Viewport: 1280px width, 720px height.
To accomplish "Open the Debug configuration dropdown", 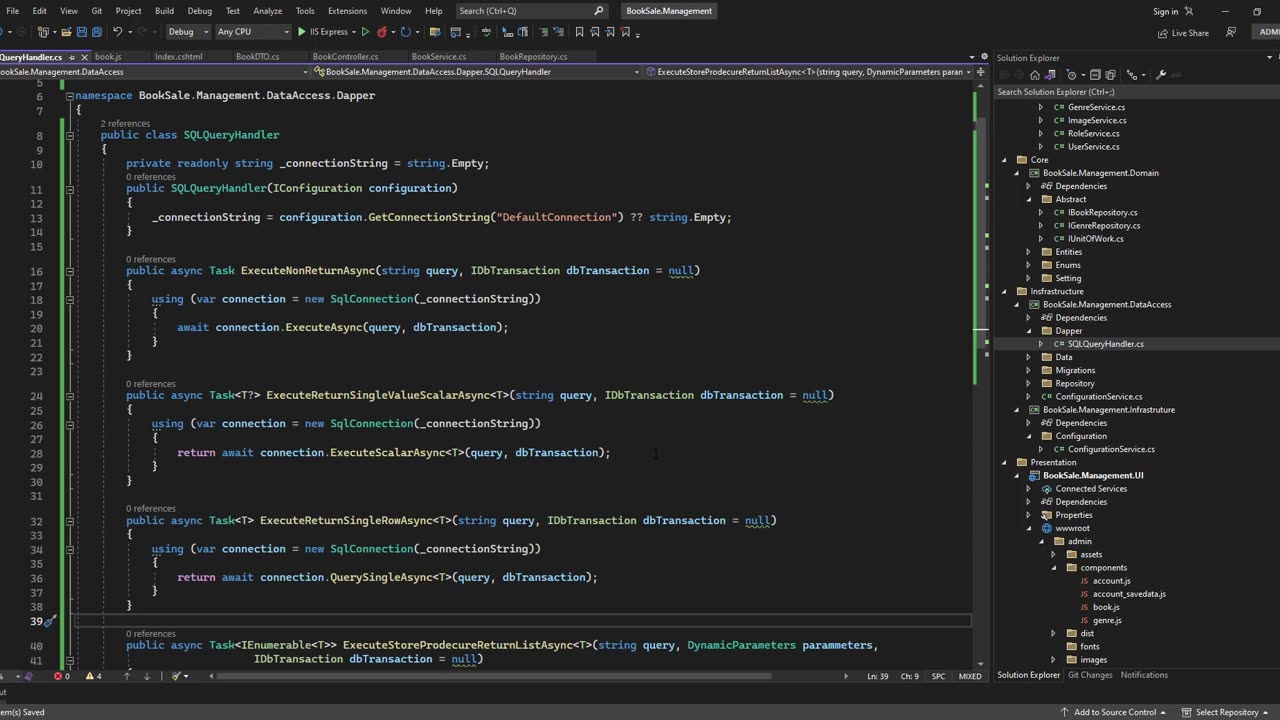I will 187,32.
